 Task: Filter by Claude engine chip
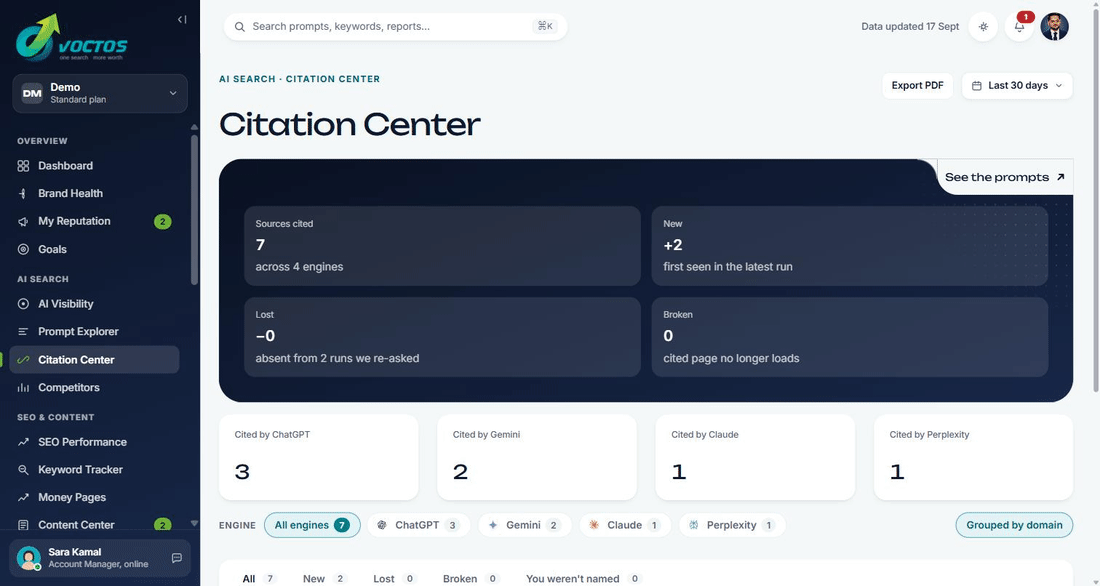click(x=625, y=525)
